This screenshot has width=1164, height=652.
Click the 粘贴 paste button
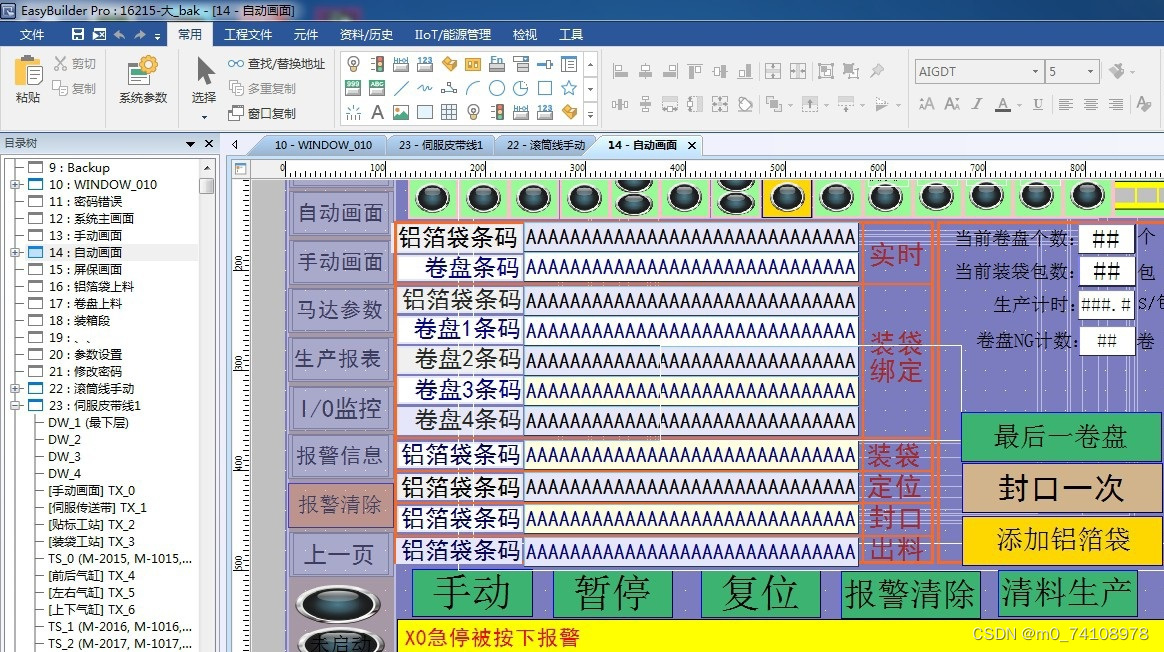pos(28,79)
